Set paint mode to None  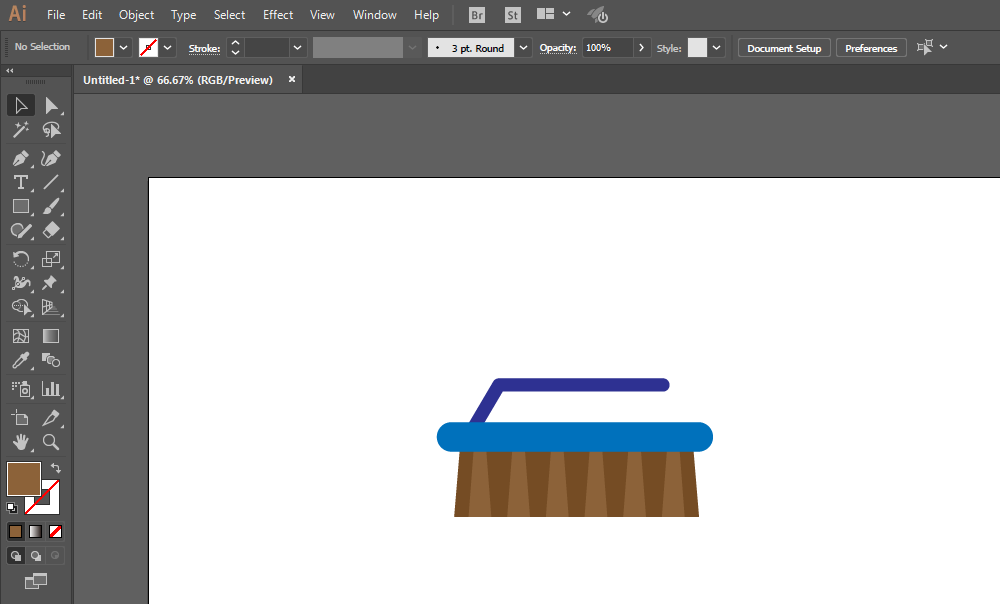point(56,531)
